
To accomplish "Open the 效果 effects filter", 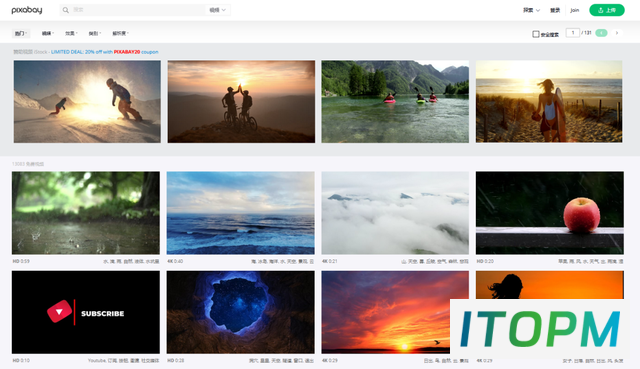I will (x=71, y=33).
